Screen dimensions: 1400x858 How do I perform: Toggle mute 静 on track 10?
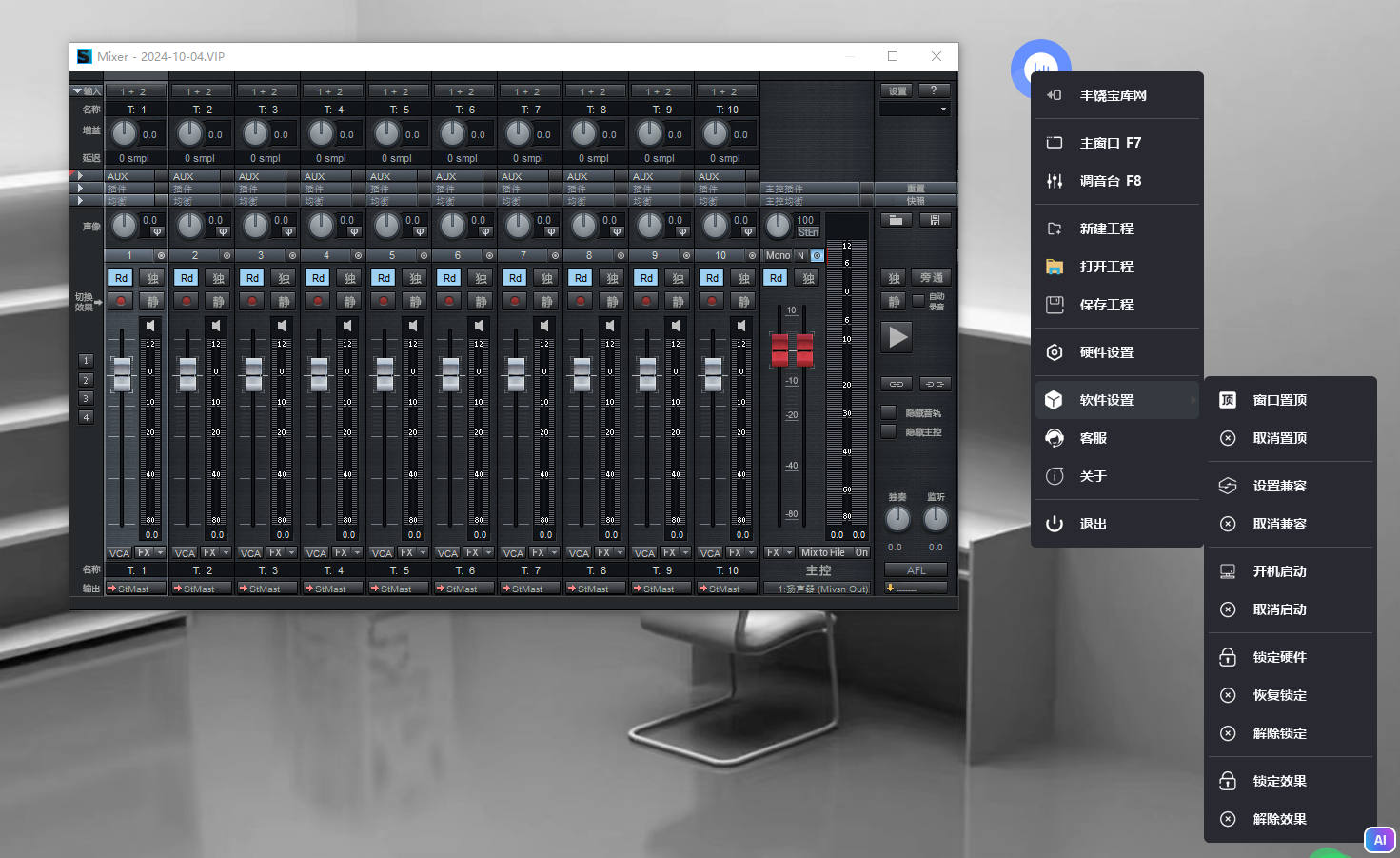(743, 301)
